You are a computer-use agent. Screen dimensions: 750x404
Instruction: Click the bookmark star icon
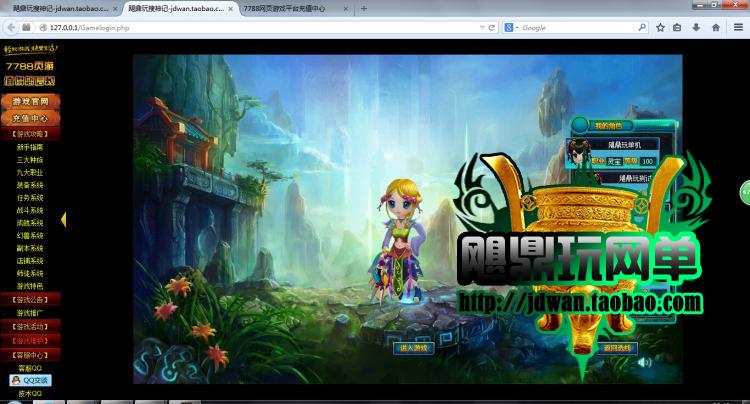click(661, 27)
